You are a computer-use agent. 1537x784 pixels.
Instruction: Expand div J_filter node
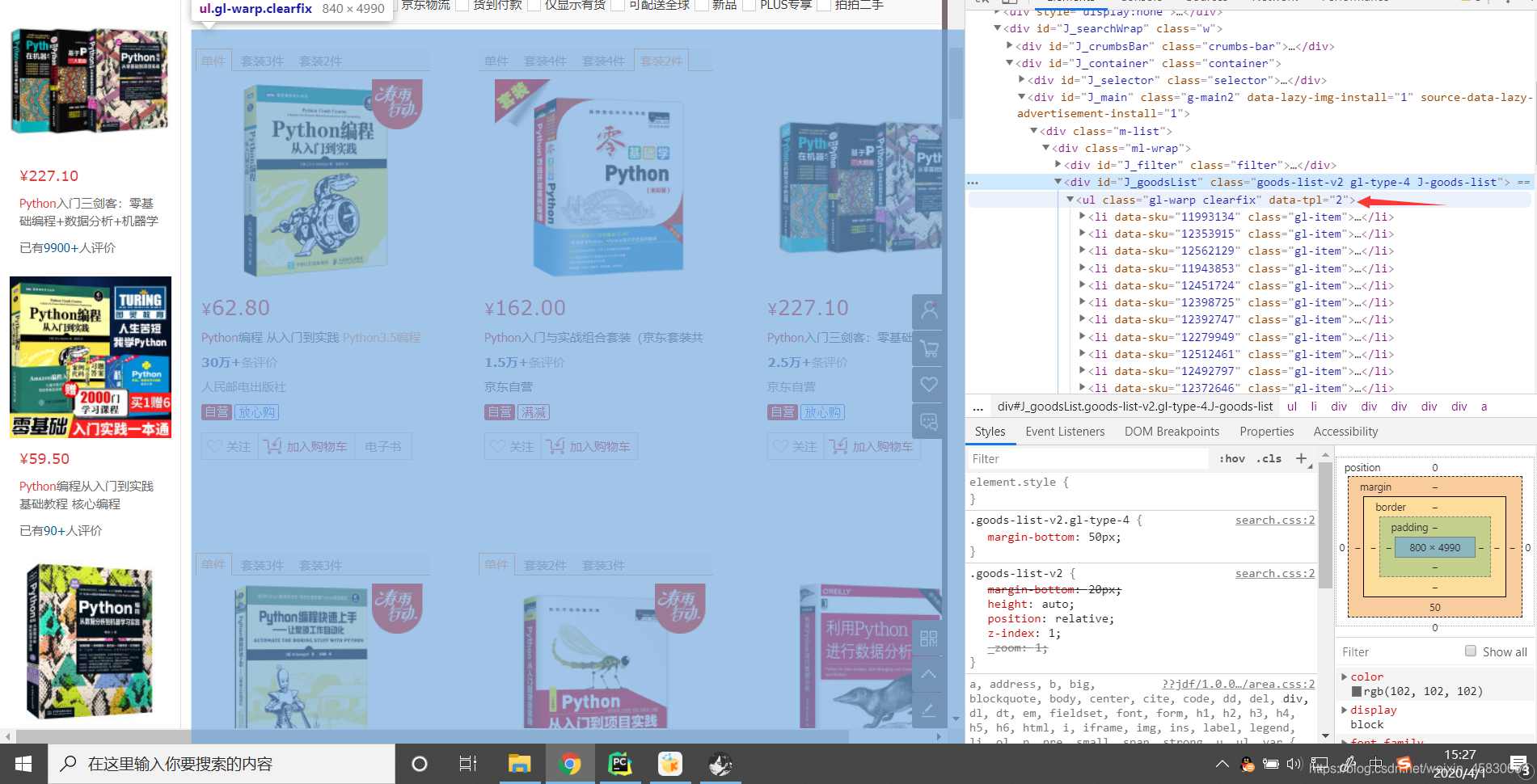click(1058, 165)
